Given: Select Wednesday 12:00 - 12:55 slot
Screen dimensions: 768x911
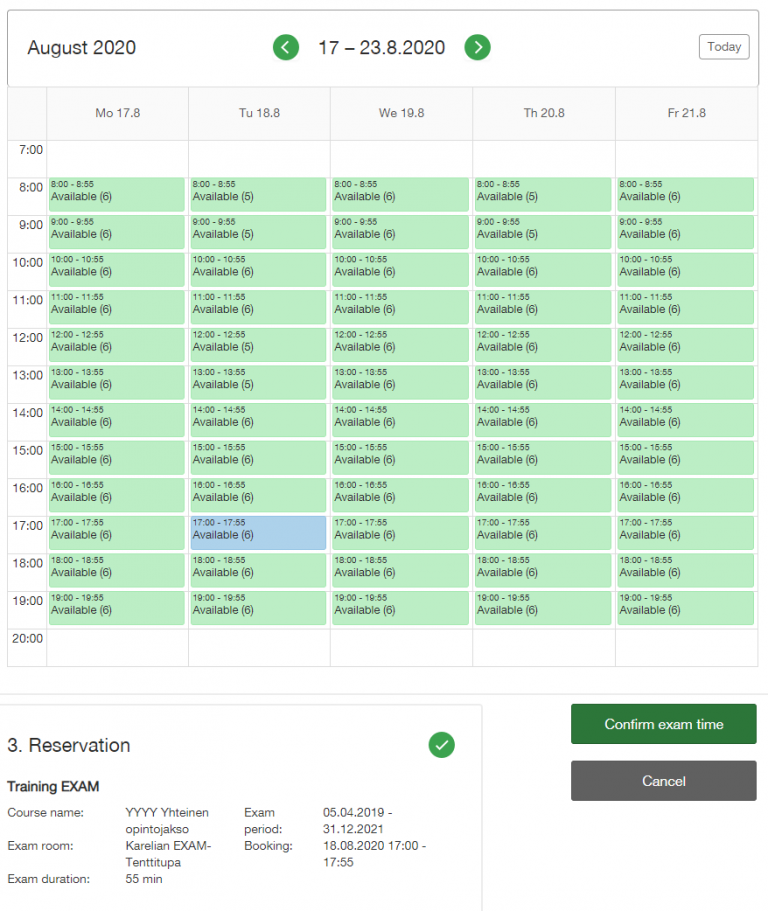Looking at the screenshot, I should tap(400, 344).
